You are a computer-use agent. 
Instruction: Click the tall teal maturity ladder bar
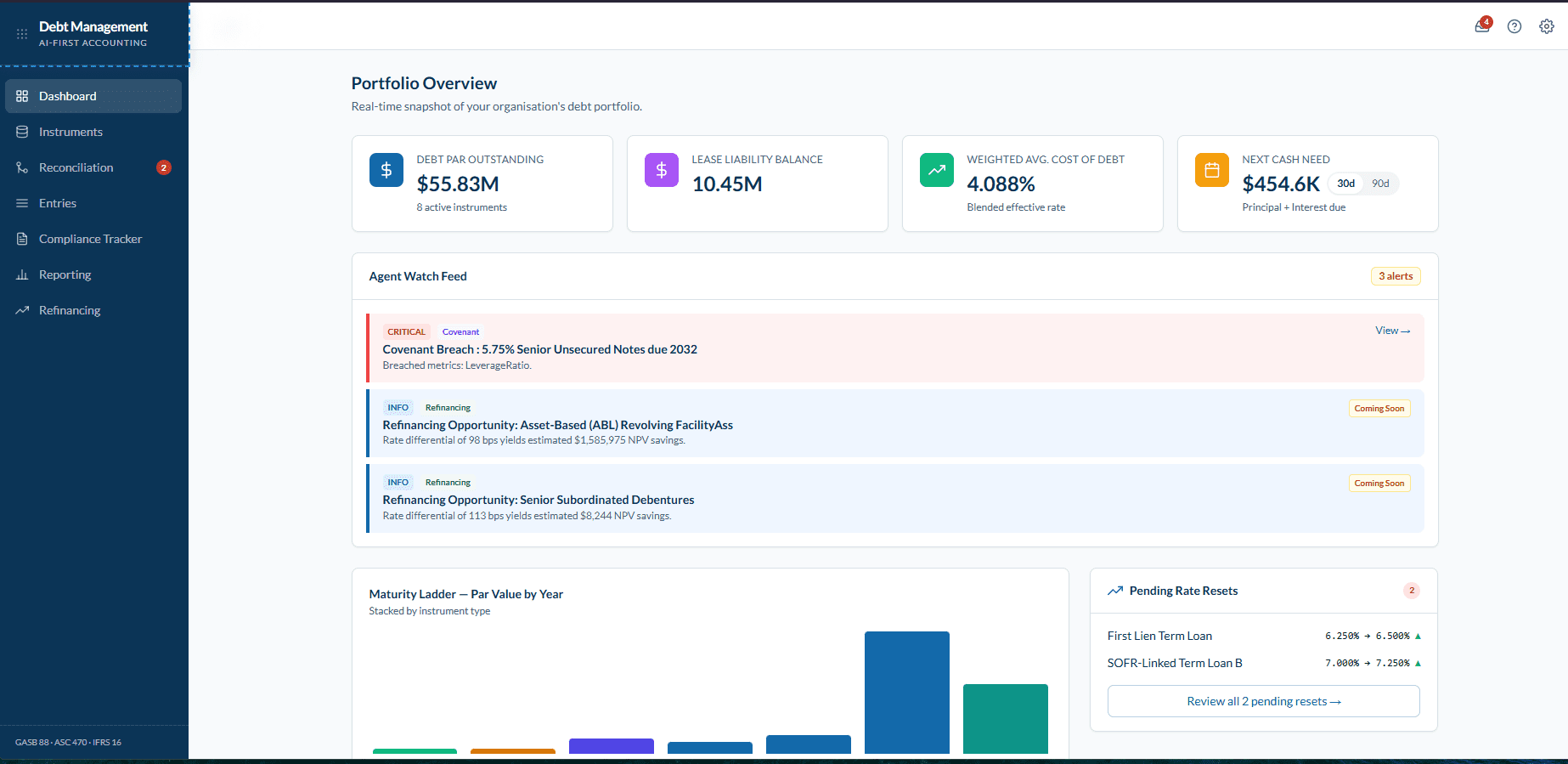(x=1006, y=719)
